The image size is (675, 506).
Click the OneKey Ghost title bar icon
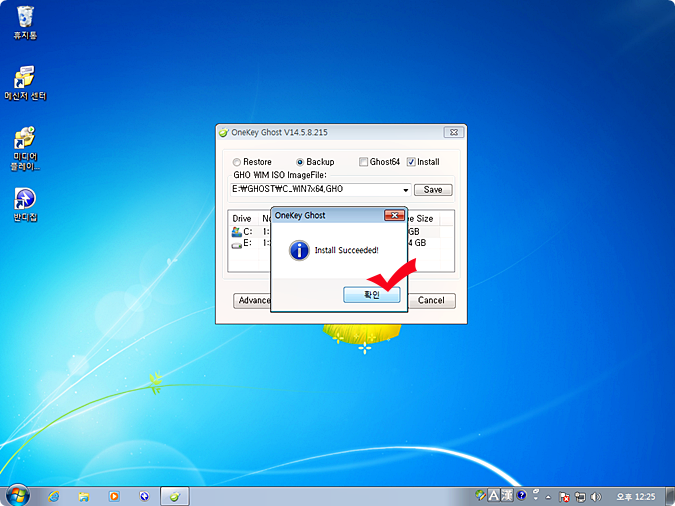tap(223, 132)
